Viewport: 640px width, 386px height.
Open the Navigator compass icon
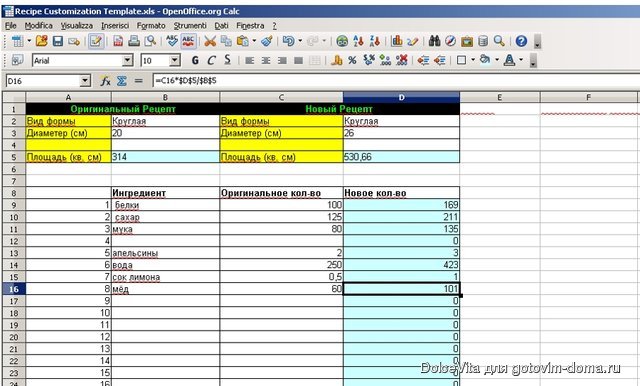click(450, 41)
